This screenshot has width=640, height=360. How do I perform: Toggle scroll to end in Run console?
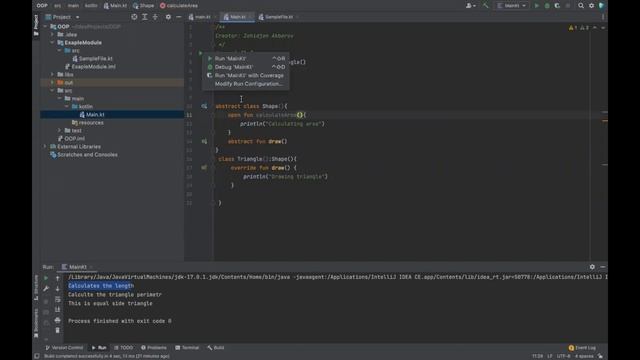[58, 309]
